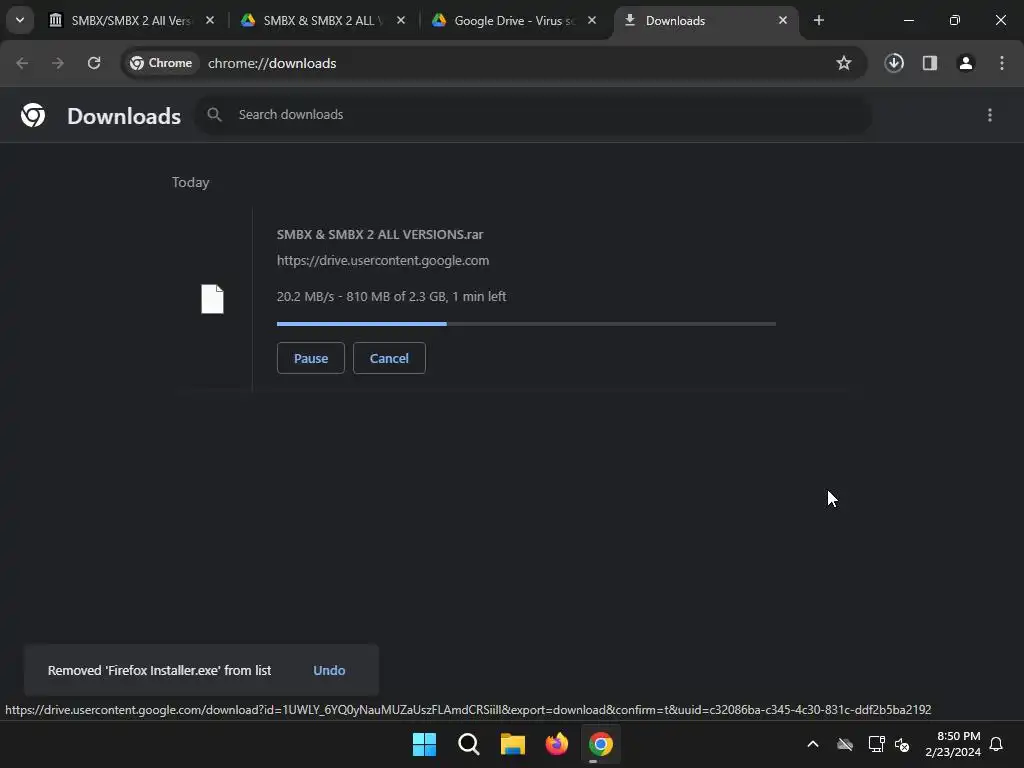The width and height of the screenshot is (1024, 768).
Task: Open the toolbar downloads bubble icon
Action: click(x=894, y=63)
